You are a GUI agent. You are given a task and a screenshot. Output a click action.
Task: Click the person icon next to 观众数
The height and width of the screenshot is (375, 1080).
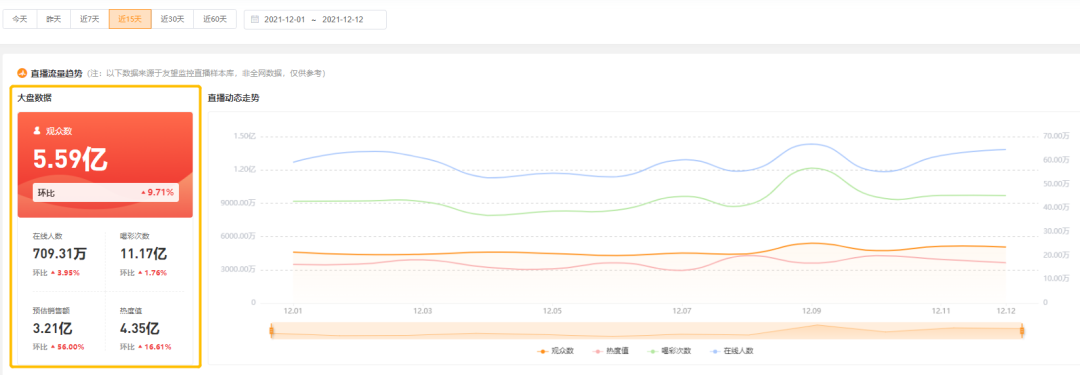(37, 130)
